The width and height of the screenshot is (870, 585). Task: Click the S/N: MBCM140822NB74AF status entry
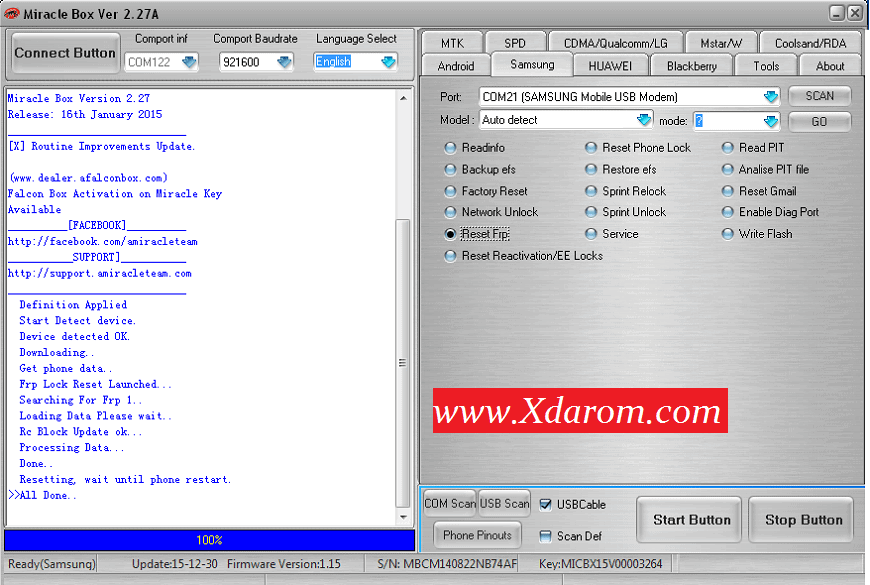click(x=447, y=564)
